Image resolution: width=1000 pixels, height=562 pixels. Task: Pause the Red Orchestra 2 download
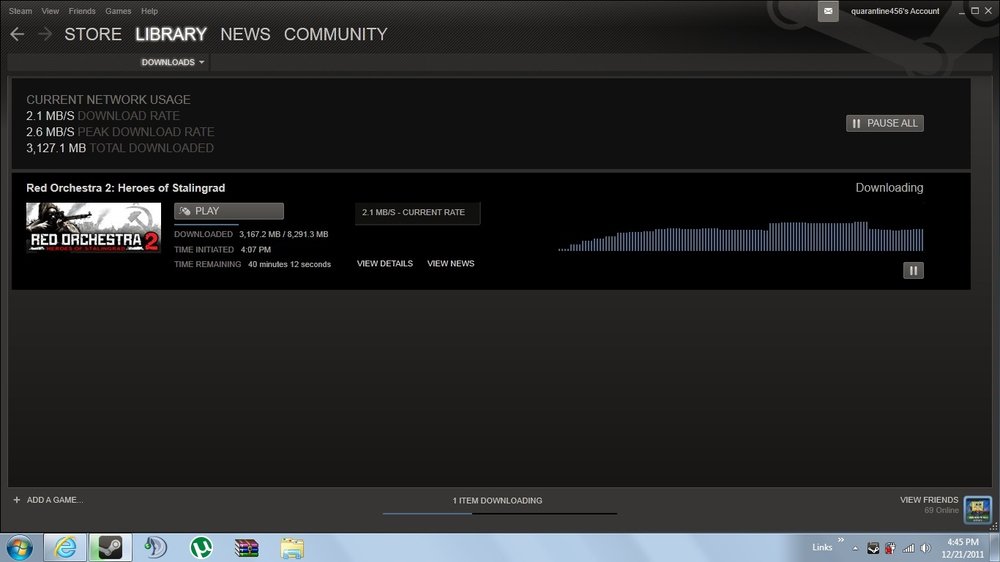coord(913,270)
